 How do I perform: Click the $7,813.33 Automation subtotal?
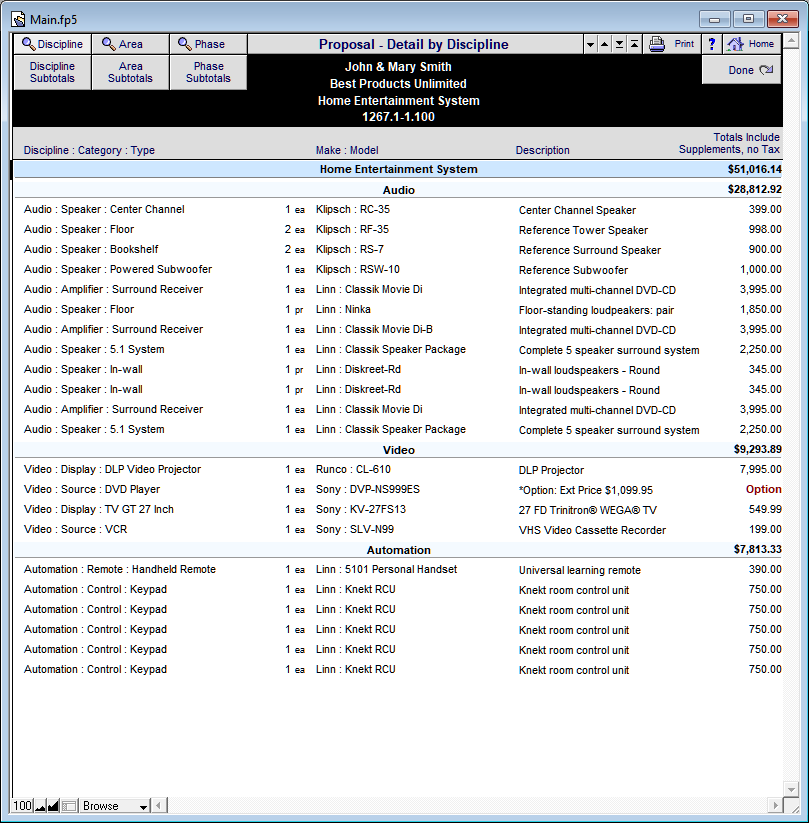(x=758, y=549)
